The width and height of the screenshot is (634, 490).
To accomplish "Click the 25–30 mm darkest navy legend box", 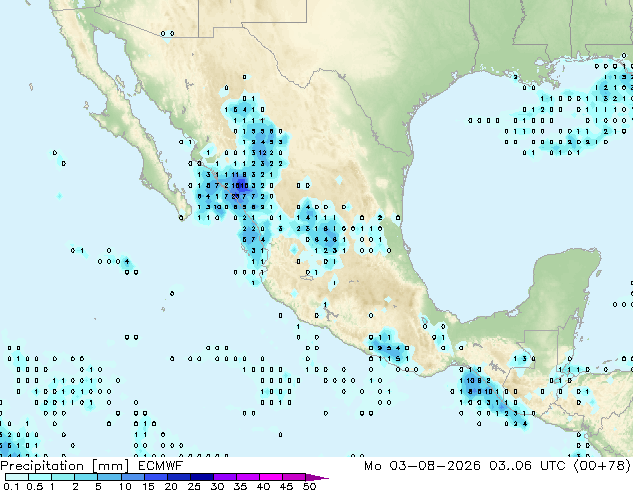I will (202, 477).
